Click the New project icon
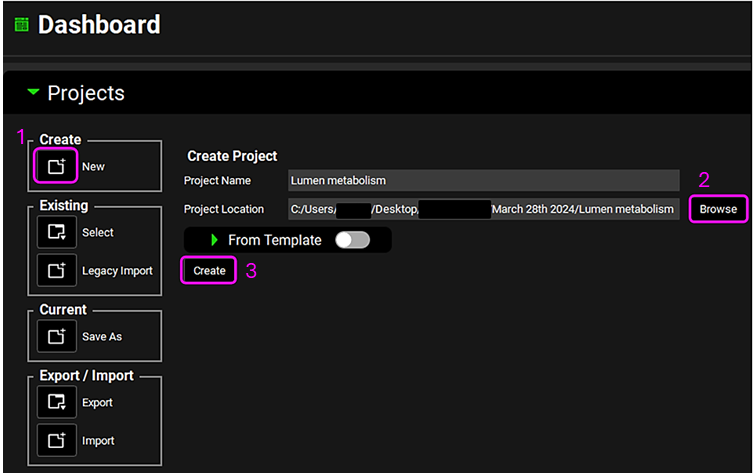753x473 pixels. click(56, 166)
